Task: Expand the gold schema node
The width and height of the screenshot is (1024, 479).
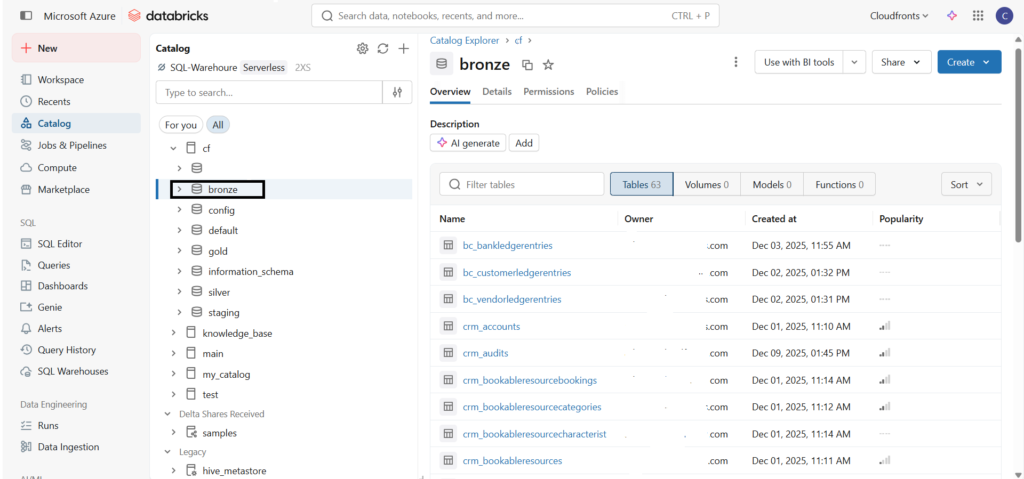Action: click(179, 251)
